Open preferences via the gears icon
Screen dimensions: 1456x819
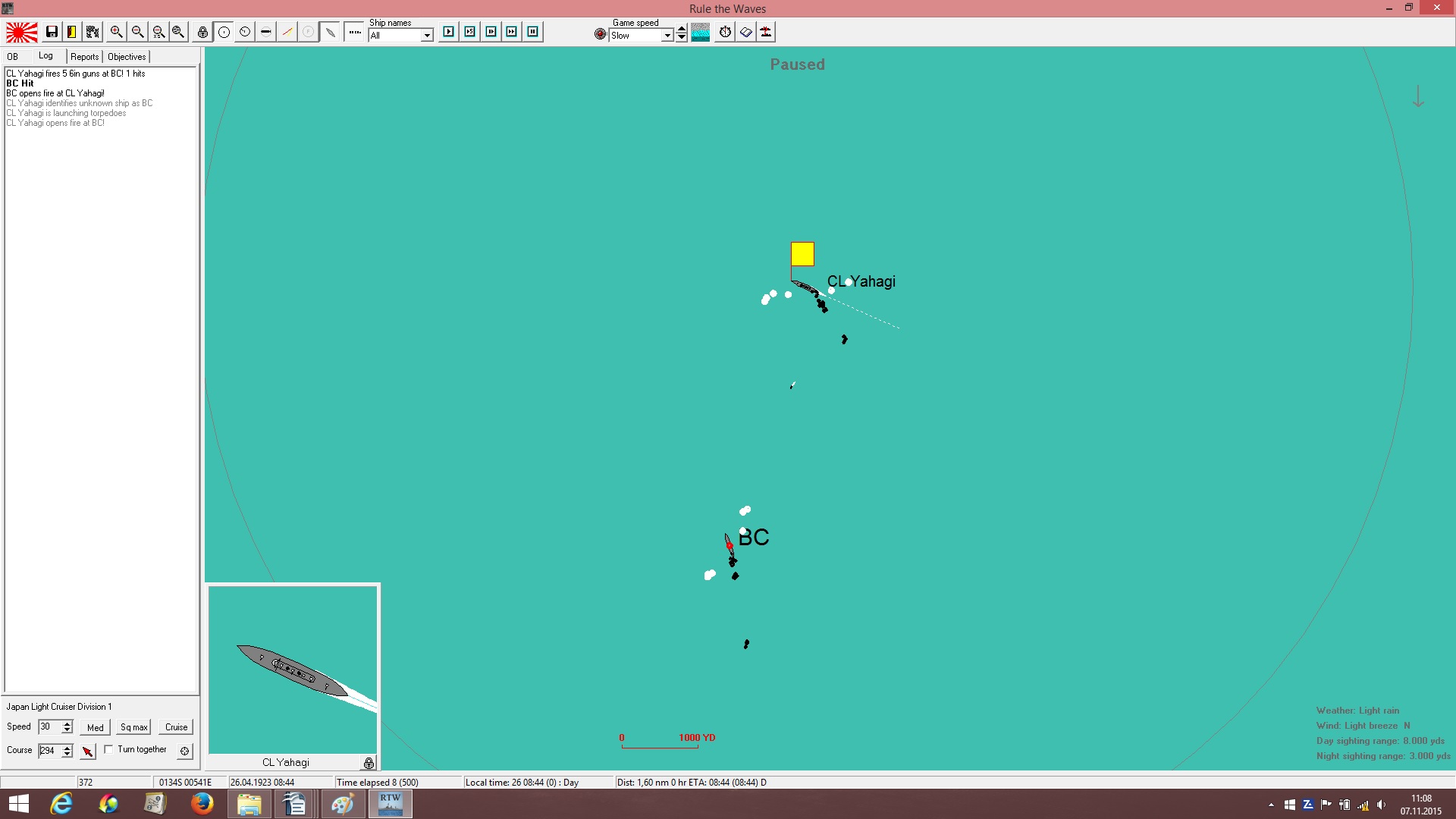click(93, 32)
